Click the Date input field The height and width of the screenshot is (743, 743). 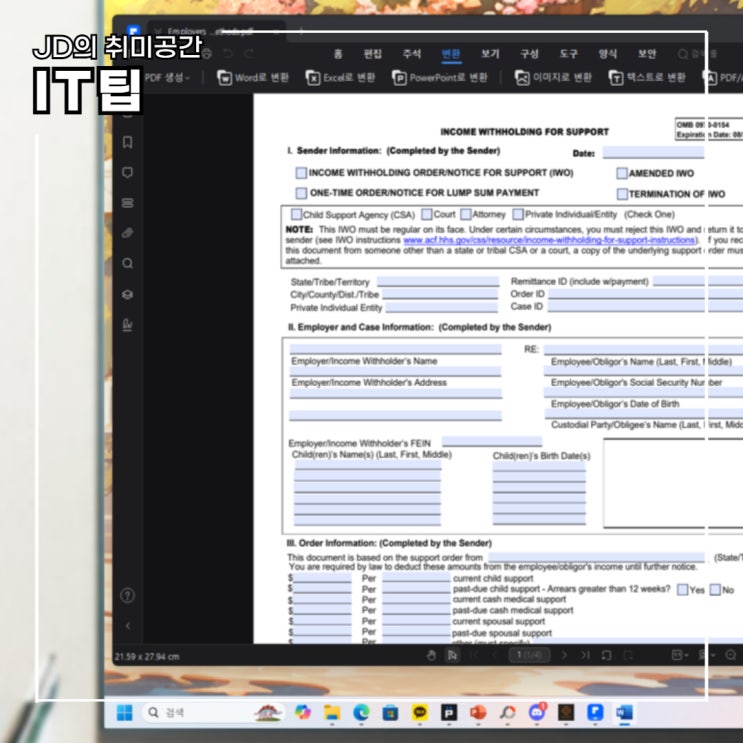click(x=652, y=153)
